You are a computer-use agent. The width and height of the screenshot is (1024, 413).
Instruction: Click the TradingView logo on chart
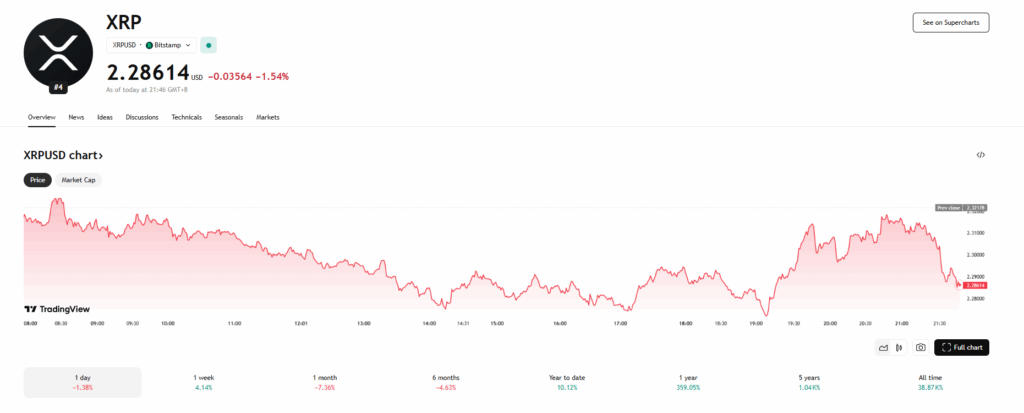click(57, 309)
